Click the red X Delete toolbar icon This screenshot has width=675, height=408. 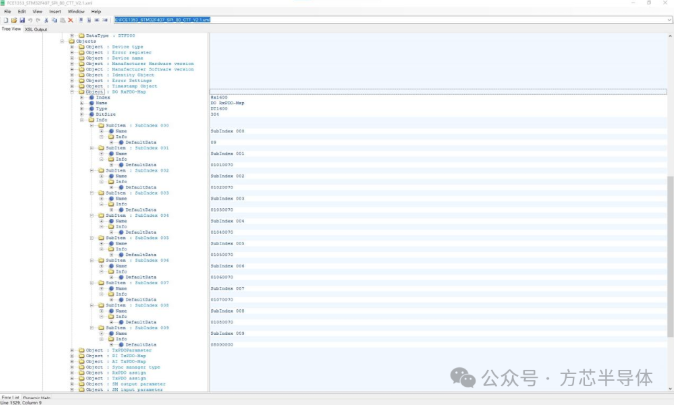point(71,20)
